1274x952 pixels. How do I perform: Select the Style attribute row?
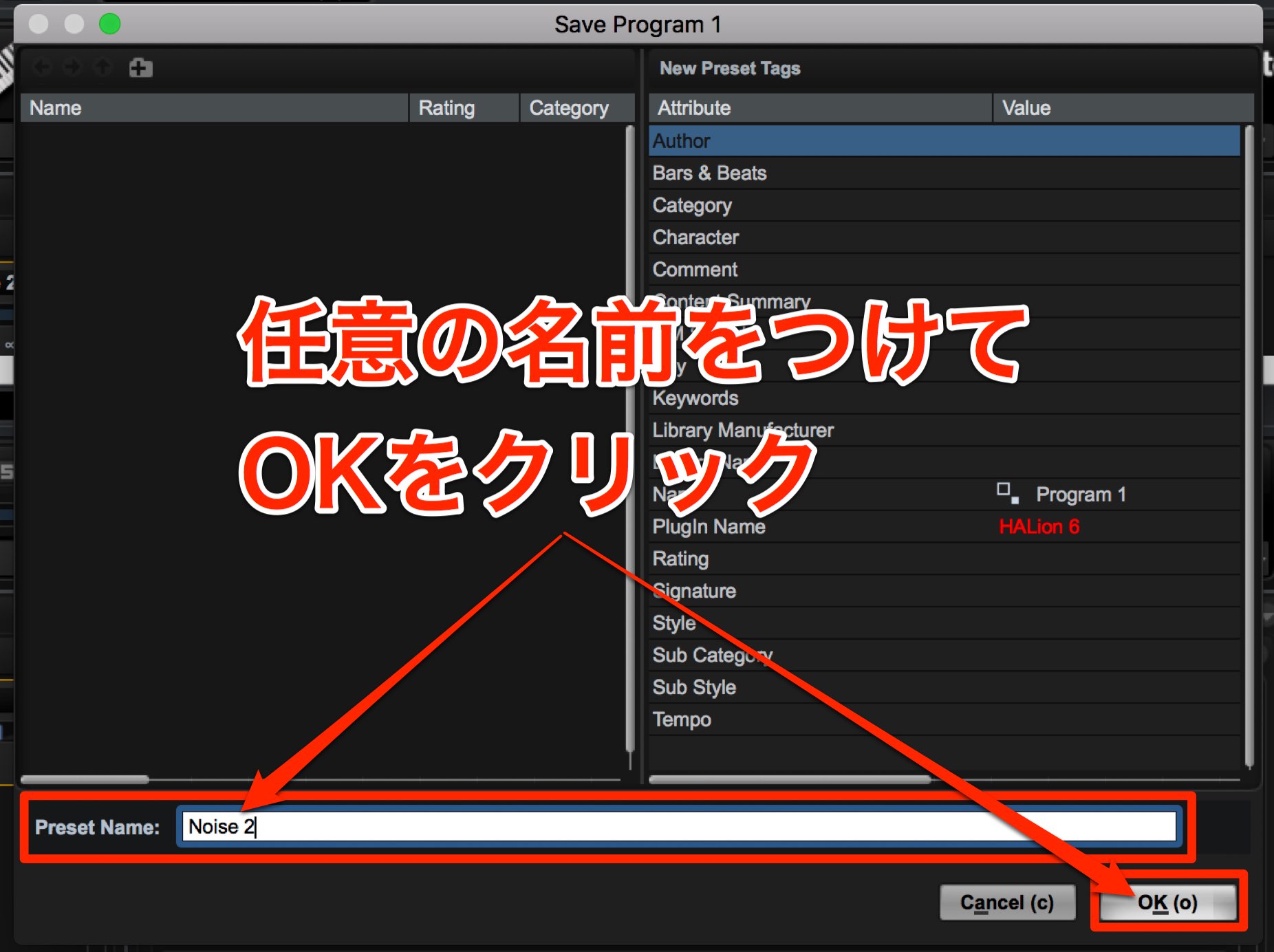(944, 623)
